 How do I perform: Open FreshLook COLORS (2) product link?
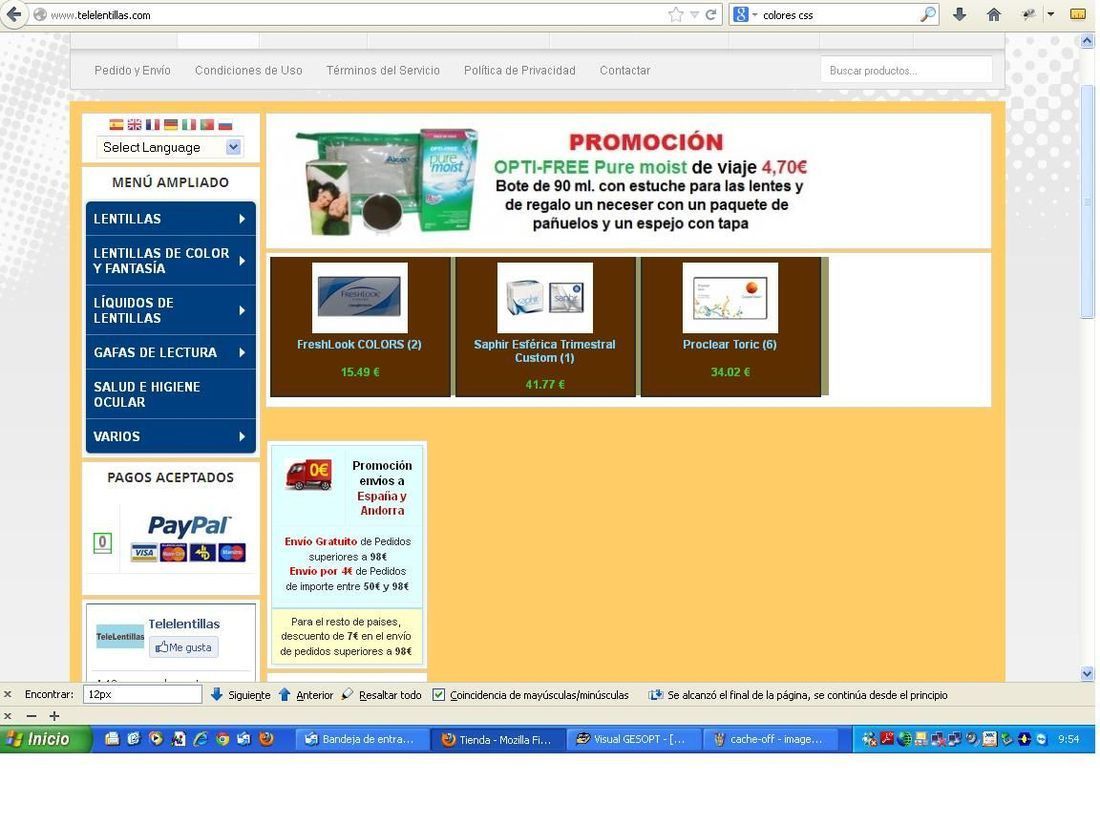[x=359, y=344]
